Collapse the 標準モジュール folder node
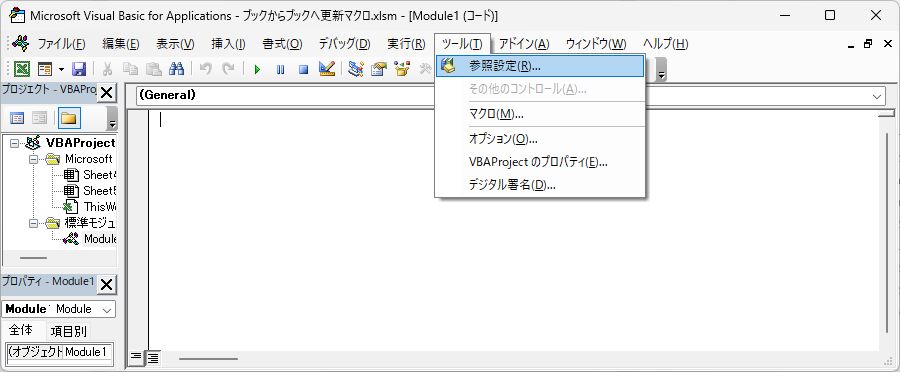Viewport: 900px width, 372px height. click(33, 223)
